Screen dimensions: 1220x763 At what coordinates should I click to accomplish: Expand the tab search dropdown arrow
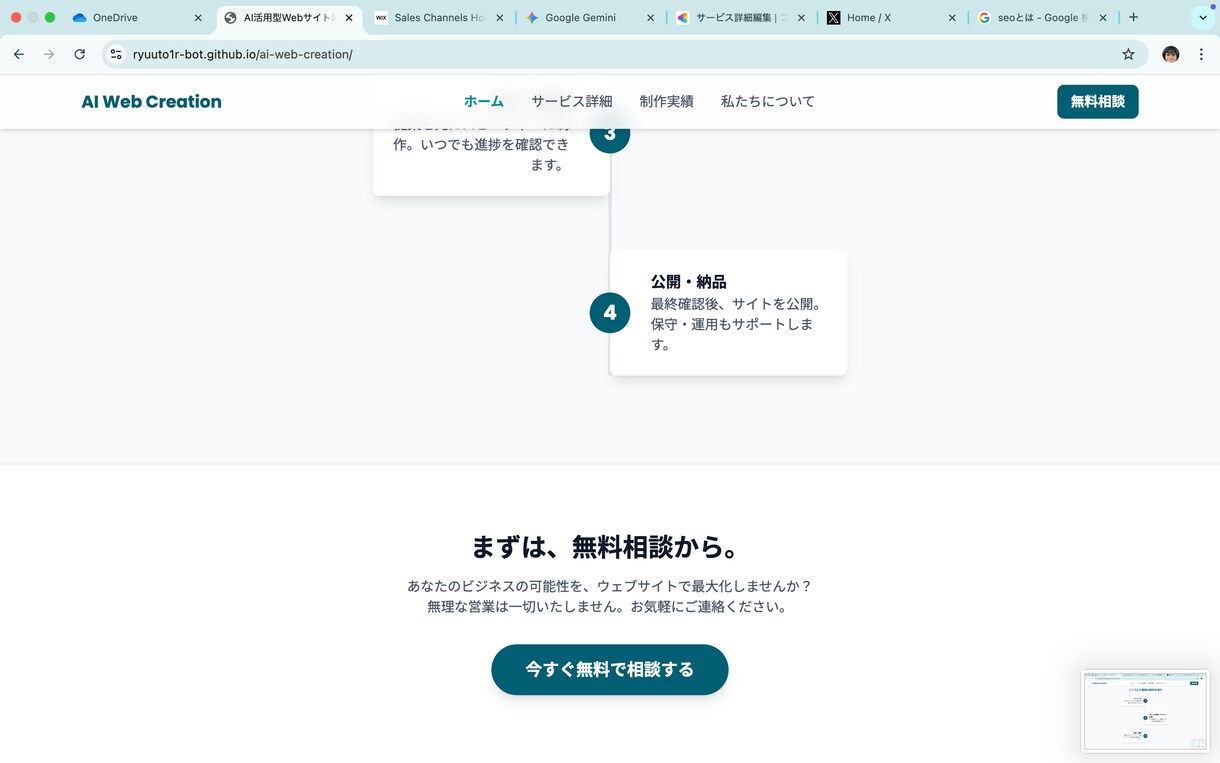pyautogui.click(x=1203, y=18)
